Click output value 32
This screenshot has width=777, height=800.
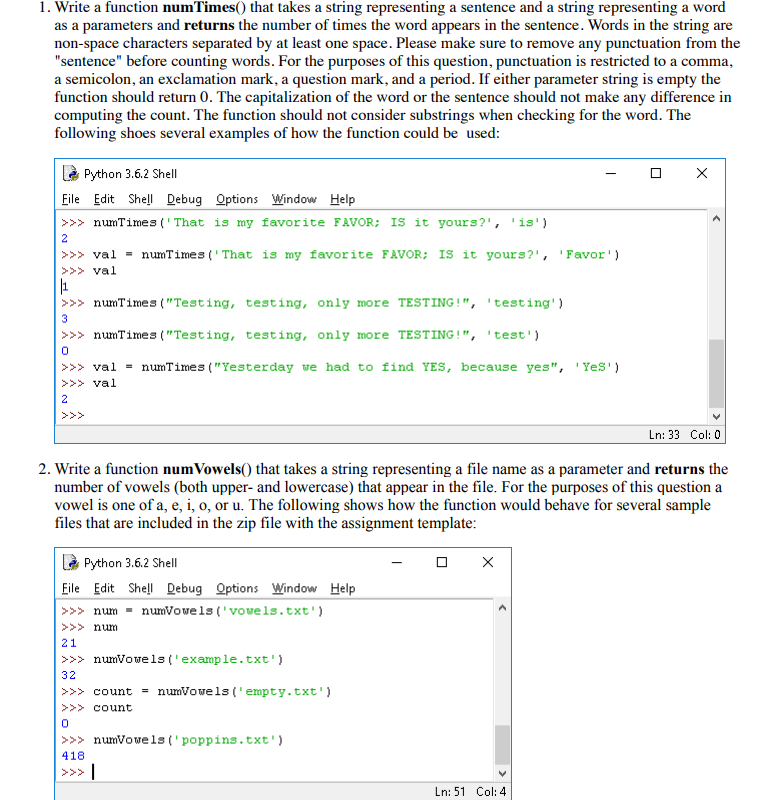pyautogui.click(x=68, y=676)
